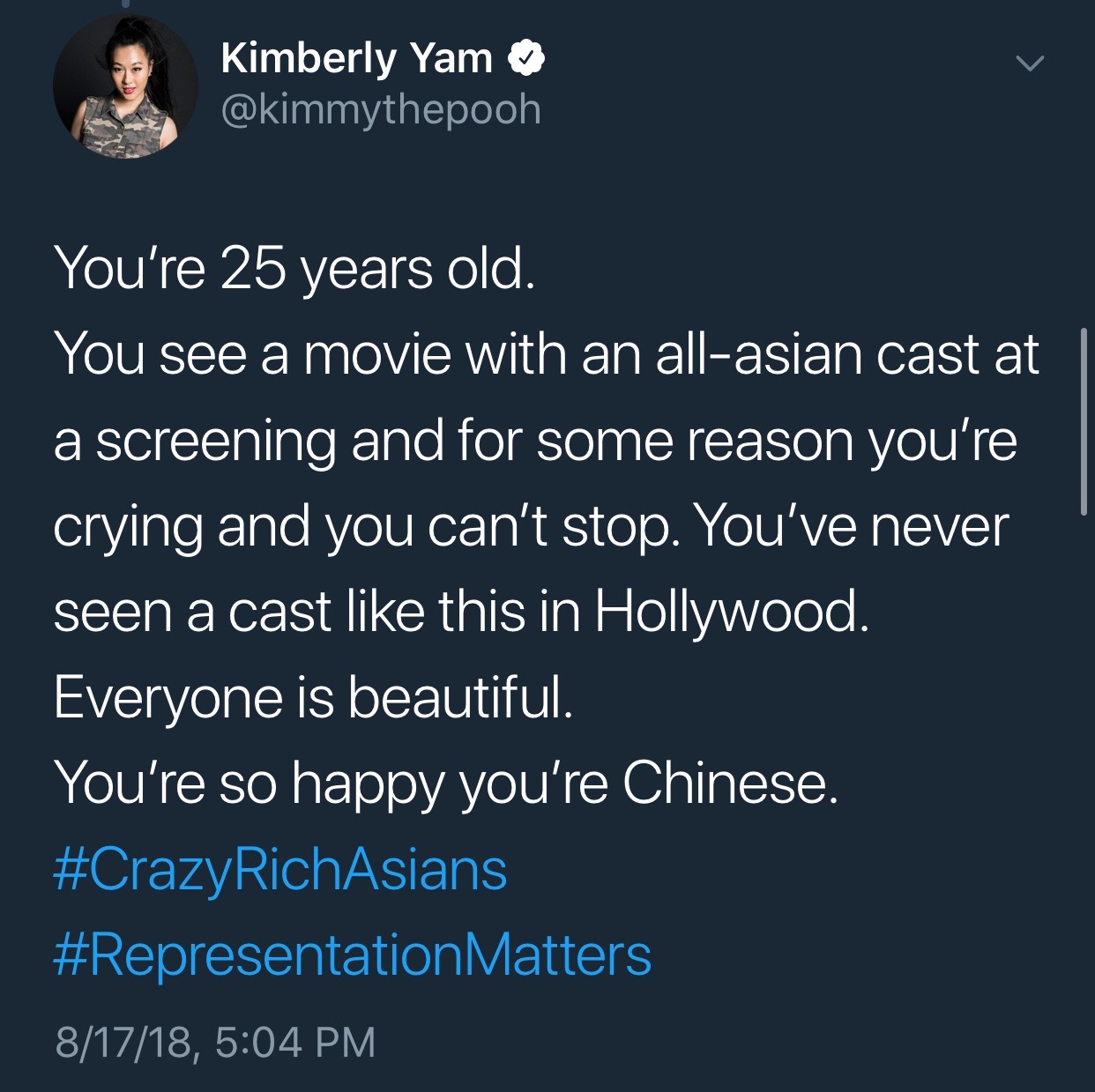The width and height of the screenshot is (1095, 1092).
Task: Click the display name Kimberly Yam
Action: pos(356,59)
